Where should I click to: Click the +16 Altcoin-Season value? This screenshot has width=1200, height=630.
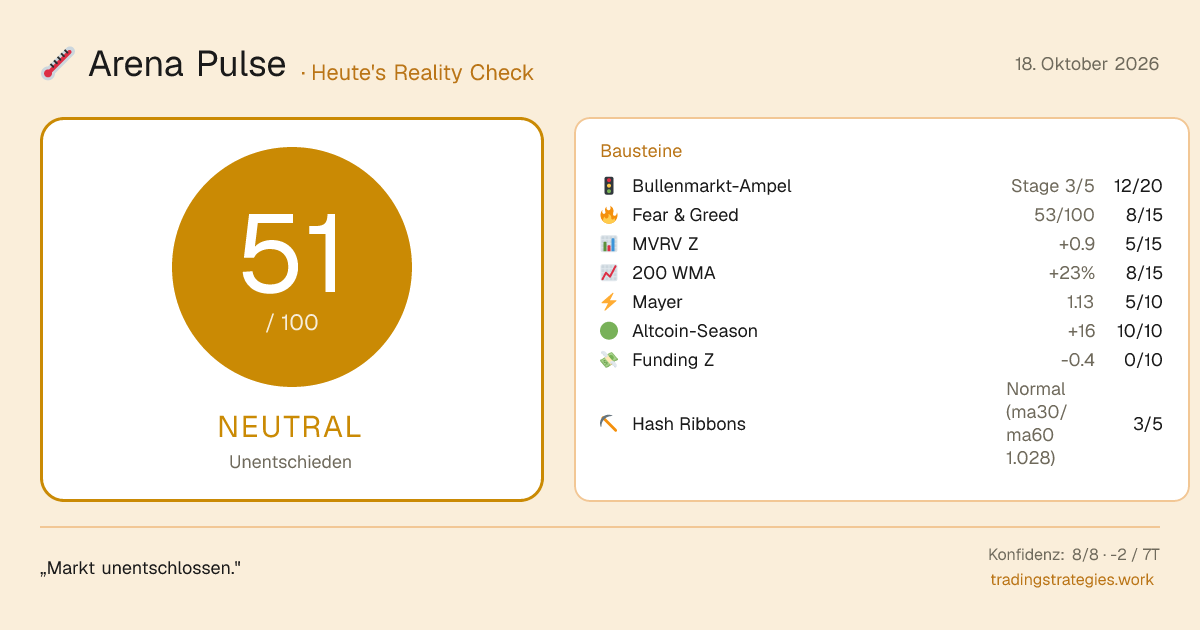(x=1081, y=331)
